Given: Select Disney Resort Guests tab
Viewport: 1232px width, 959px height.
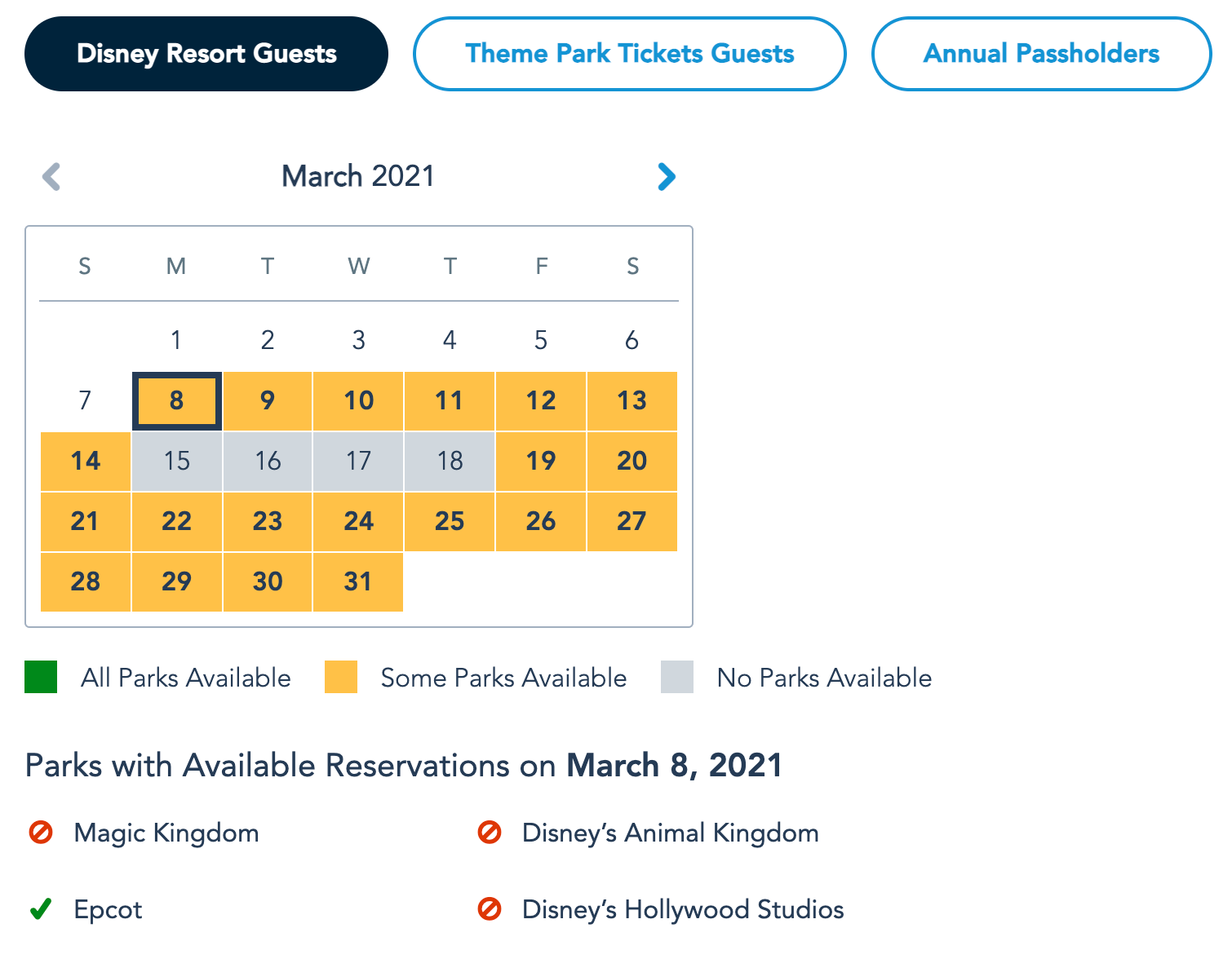Looking at the screenshot, I should click(206, 54).
